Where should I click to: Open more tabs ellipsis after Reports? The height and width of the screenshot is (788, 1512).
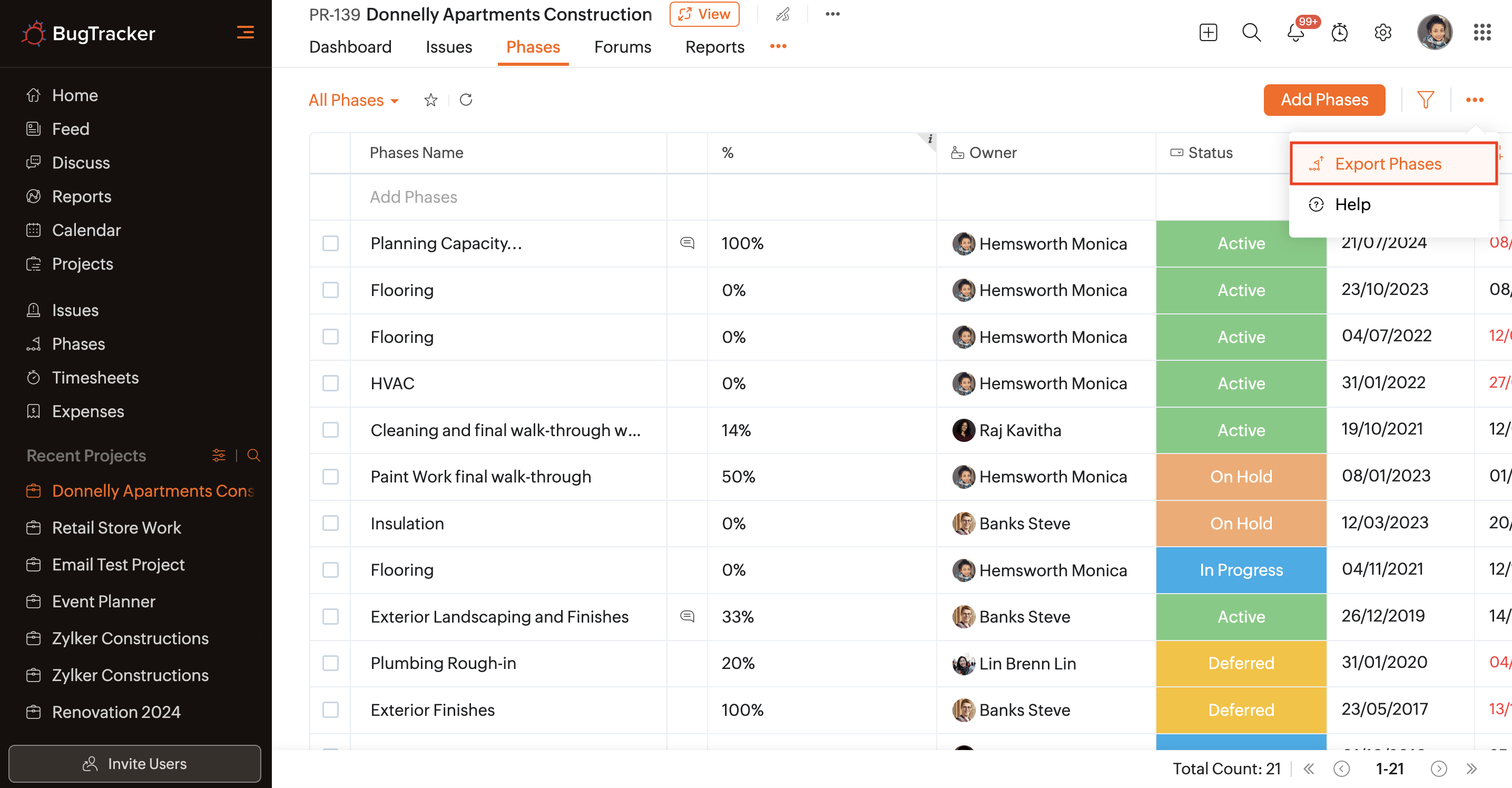point(778,46)
